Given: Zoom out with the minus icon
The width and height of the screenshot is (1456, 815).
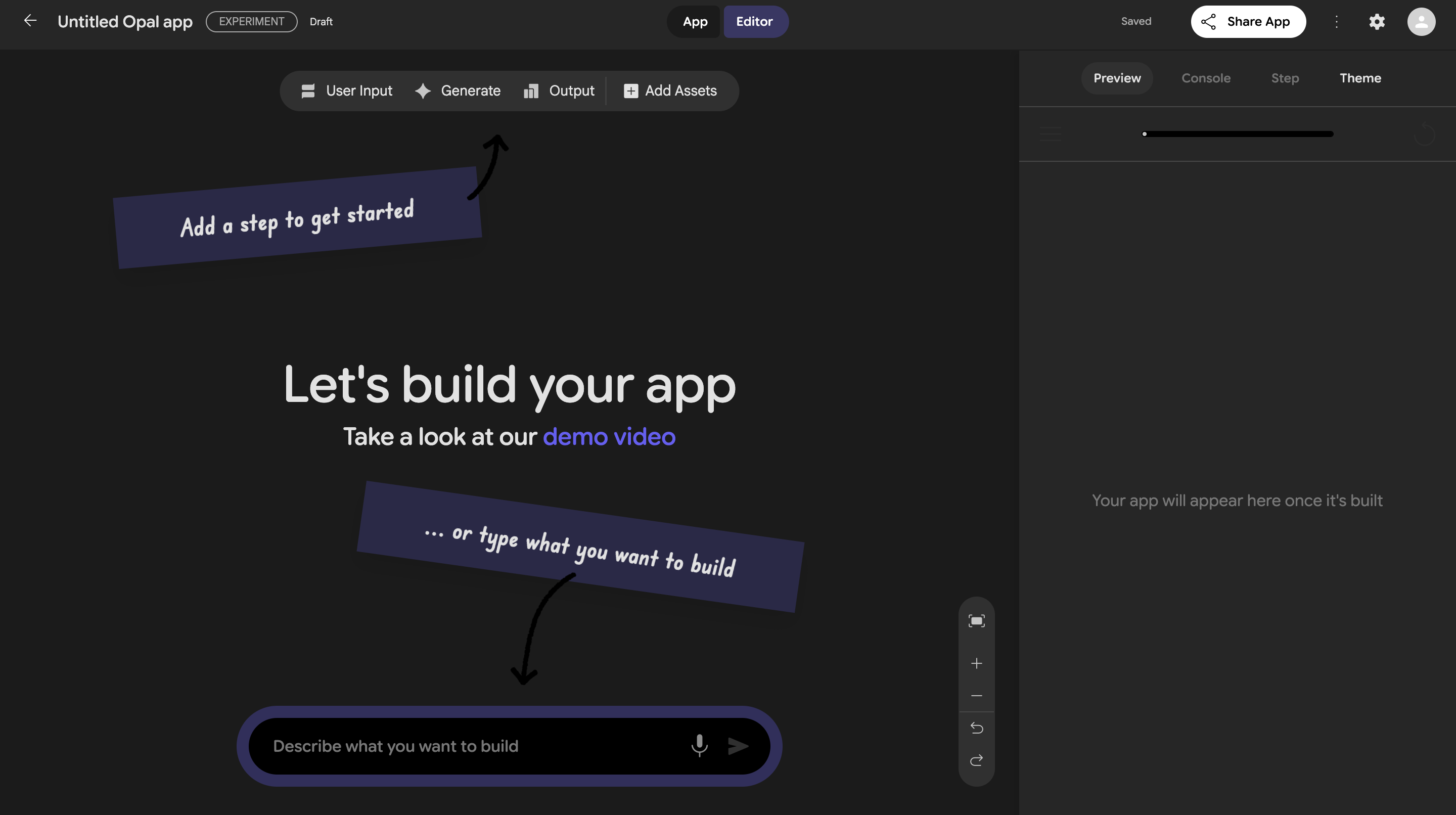Looking at the screenshot, I should (x=976, y=696).
